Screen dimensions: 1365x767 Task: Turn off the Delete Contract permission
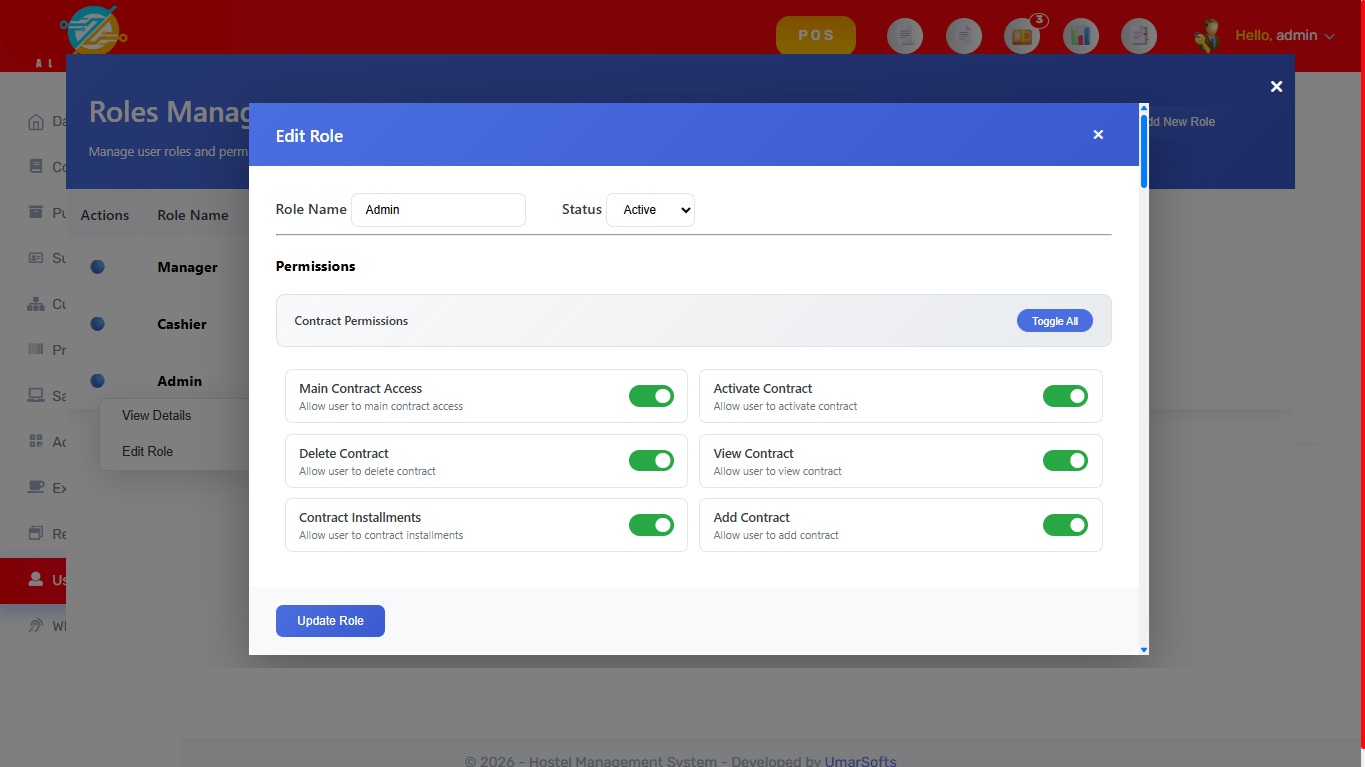[x=651, y=461]
